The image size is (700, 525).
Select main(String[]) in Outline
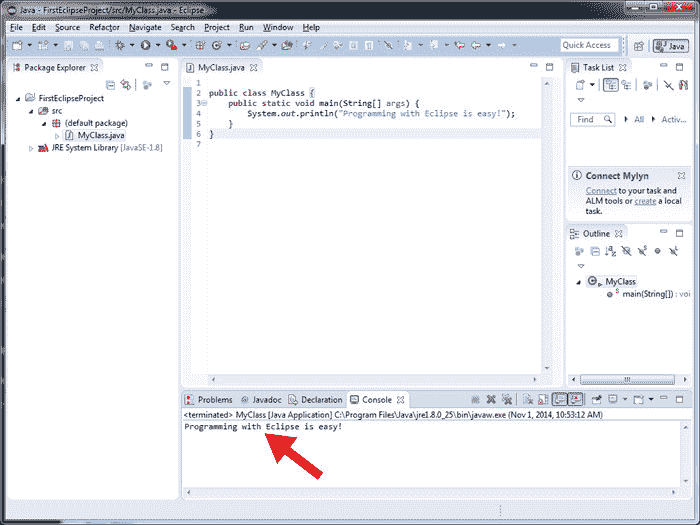(647, 294)
